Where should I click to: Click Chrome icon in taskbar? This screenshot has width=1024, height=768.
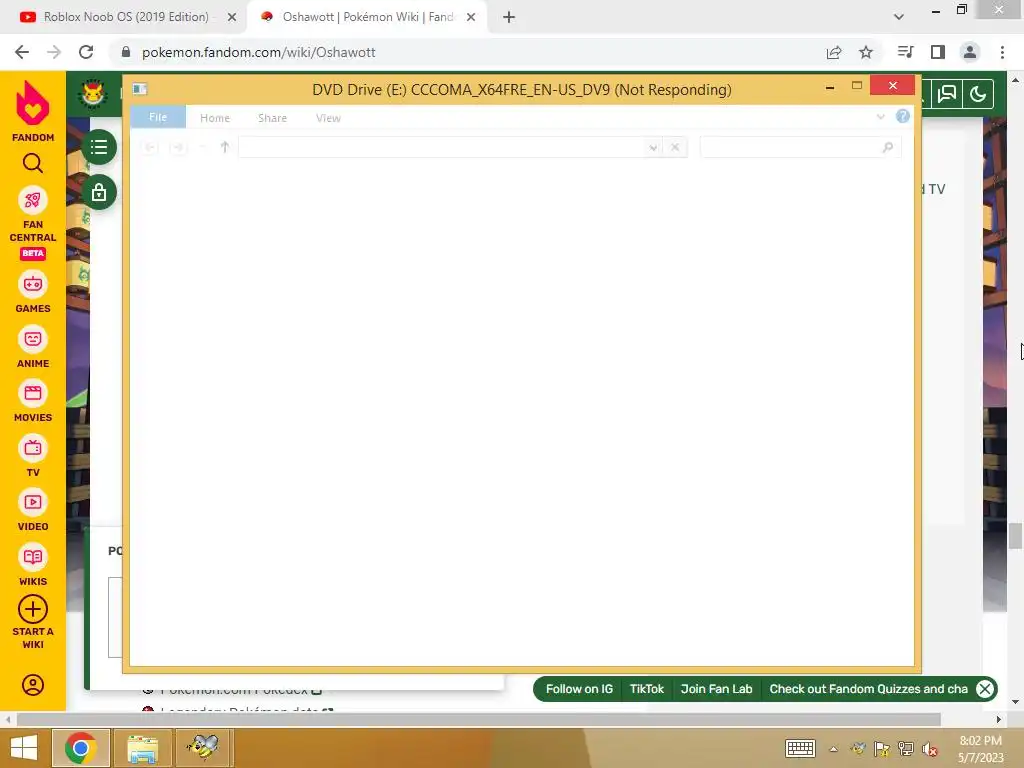point(81,748)
